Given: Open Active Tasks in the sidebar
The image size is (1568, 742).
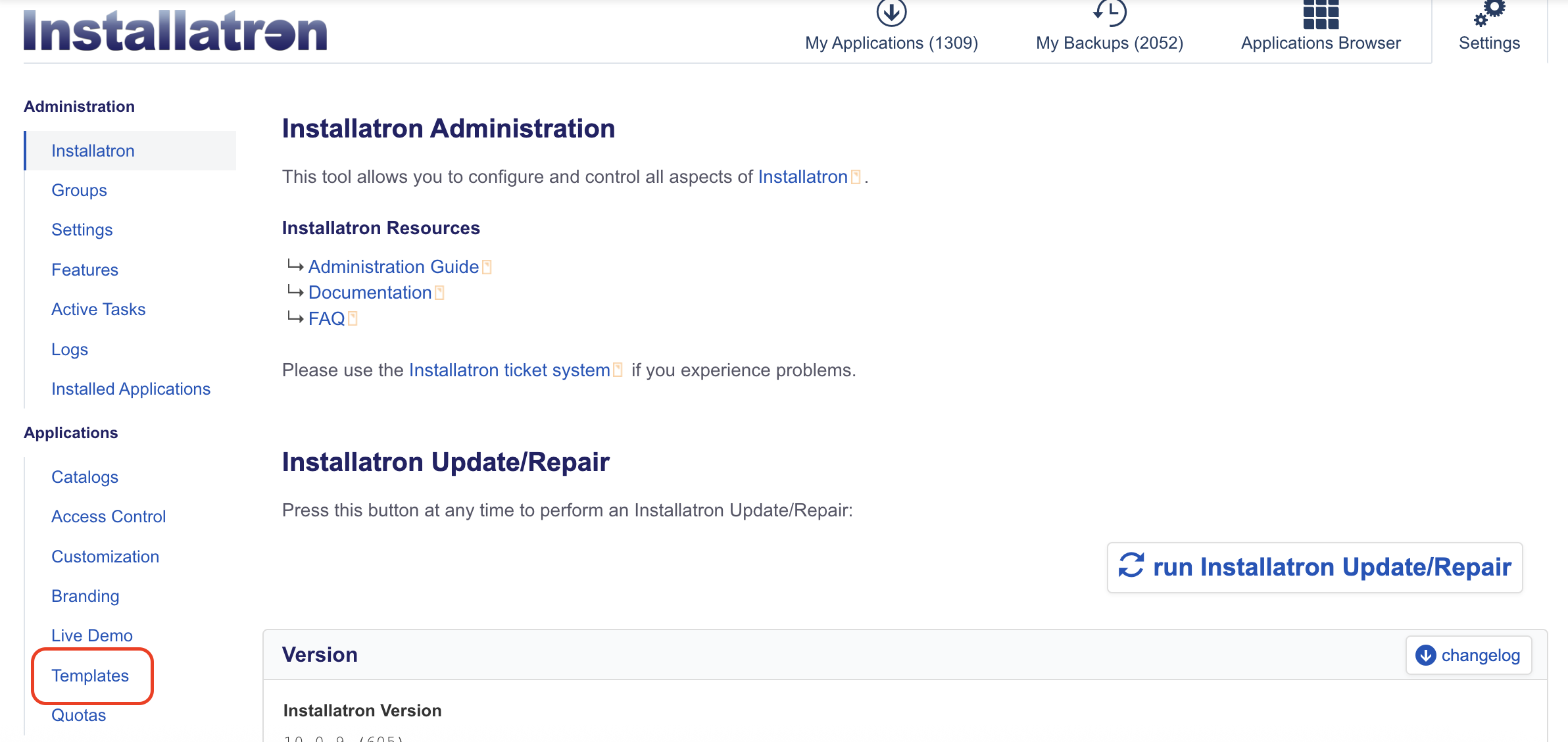Looking at the screenshot, I should 99,309.
